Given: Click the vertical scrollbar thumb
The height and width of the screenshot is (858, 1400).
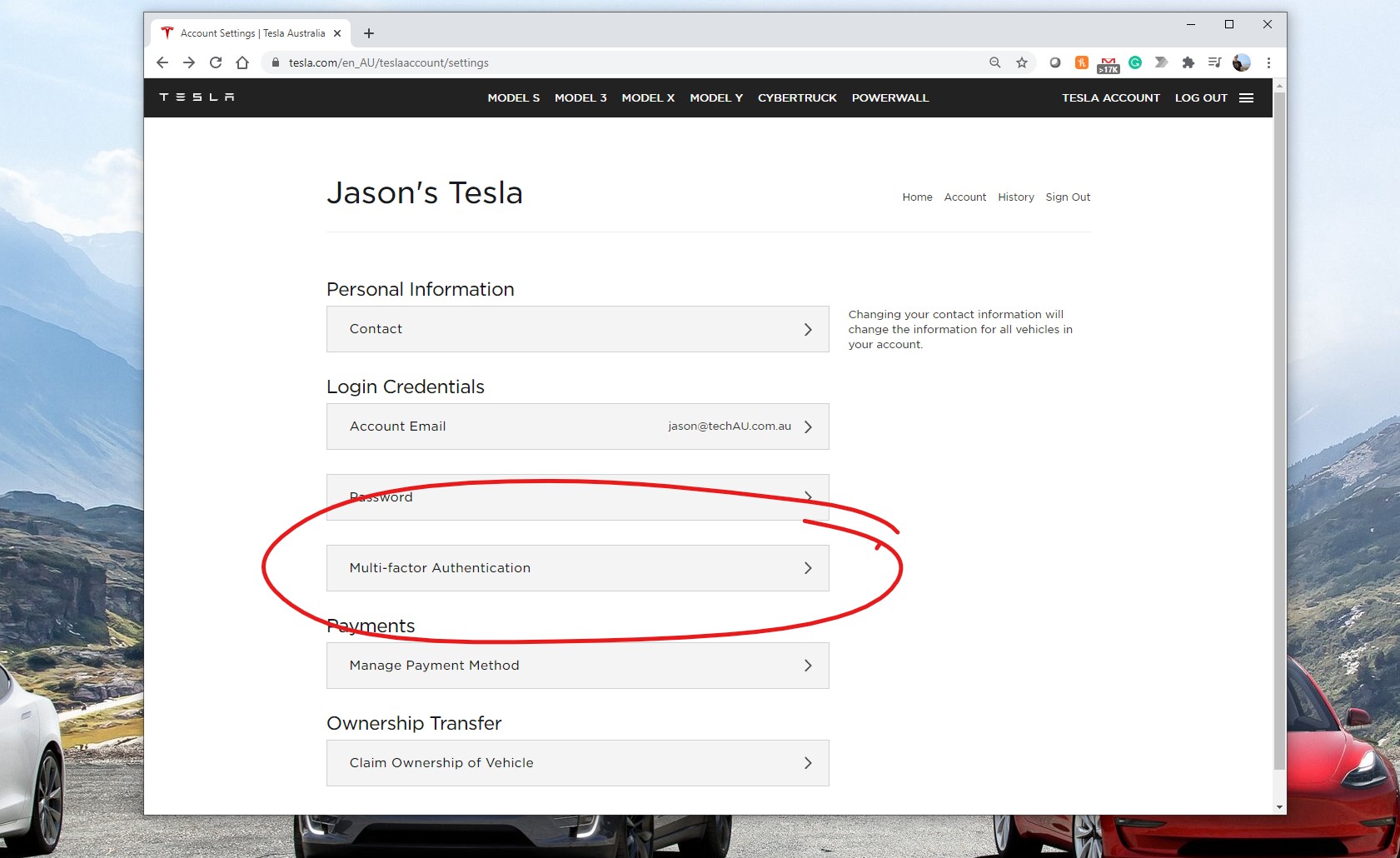Looking at the screenshot, I should click(x=1279, y=431).
